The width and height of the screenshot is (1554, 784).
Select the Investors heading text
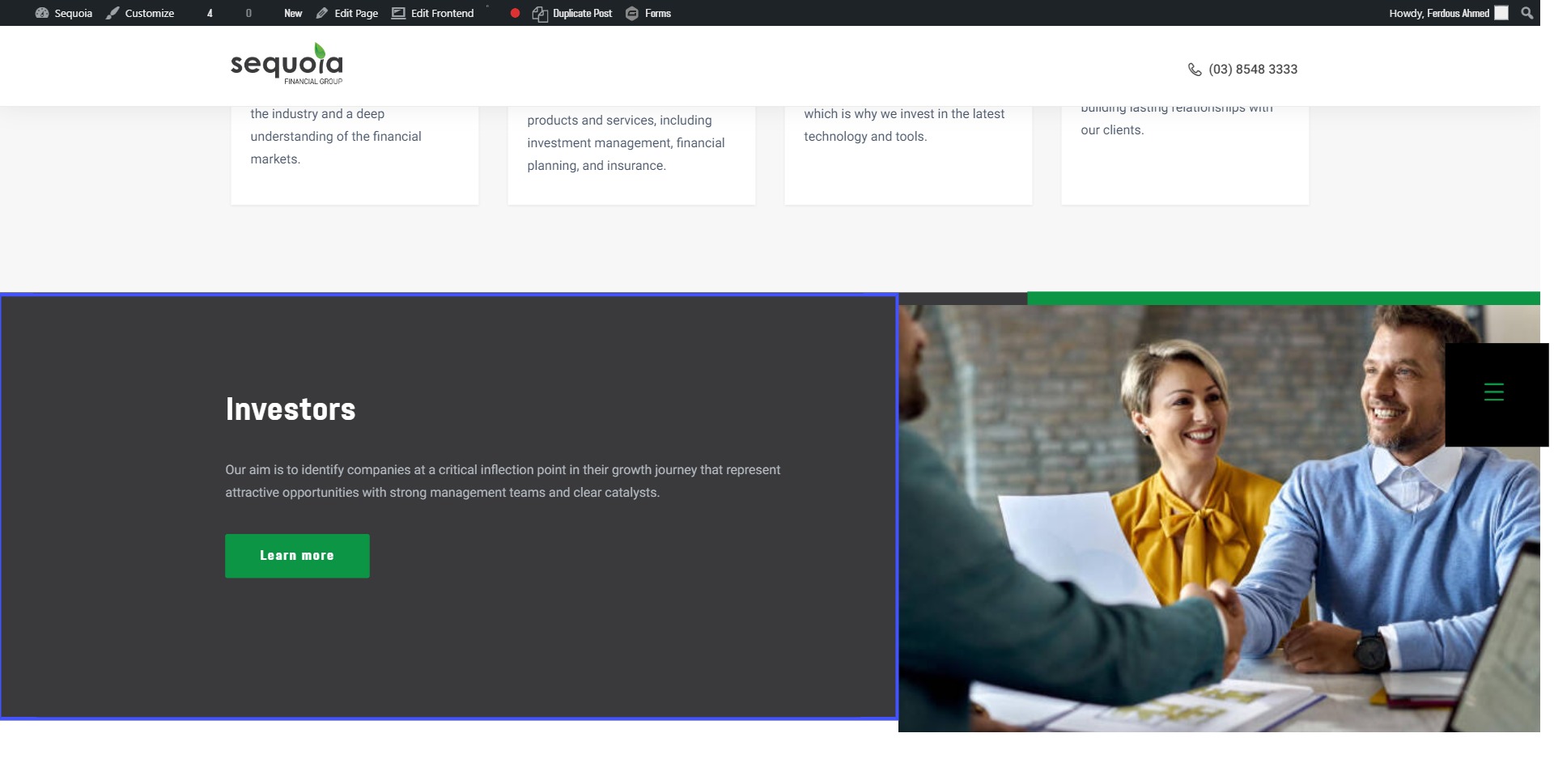(291, 409)
